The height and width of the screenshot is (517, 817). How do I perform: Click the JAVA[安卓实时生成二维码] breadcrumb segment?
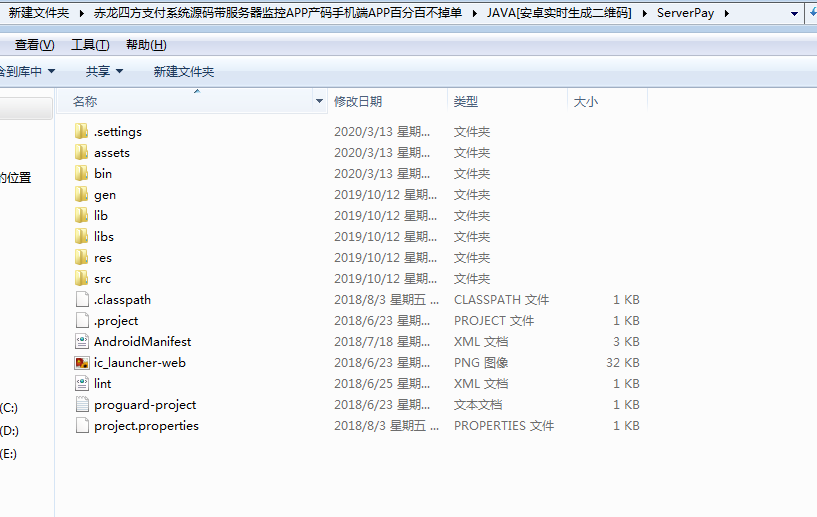point(559,13)
